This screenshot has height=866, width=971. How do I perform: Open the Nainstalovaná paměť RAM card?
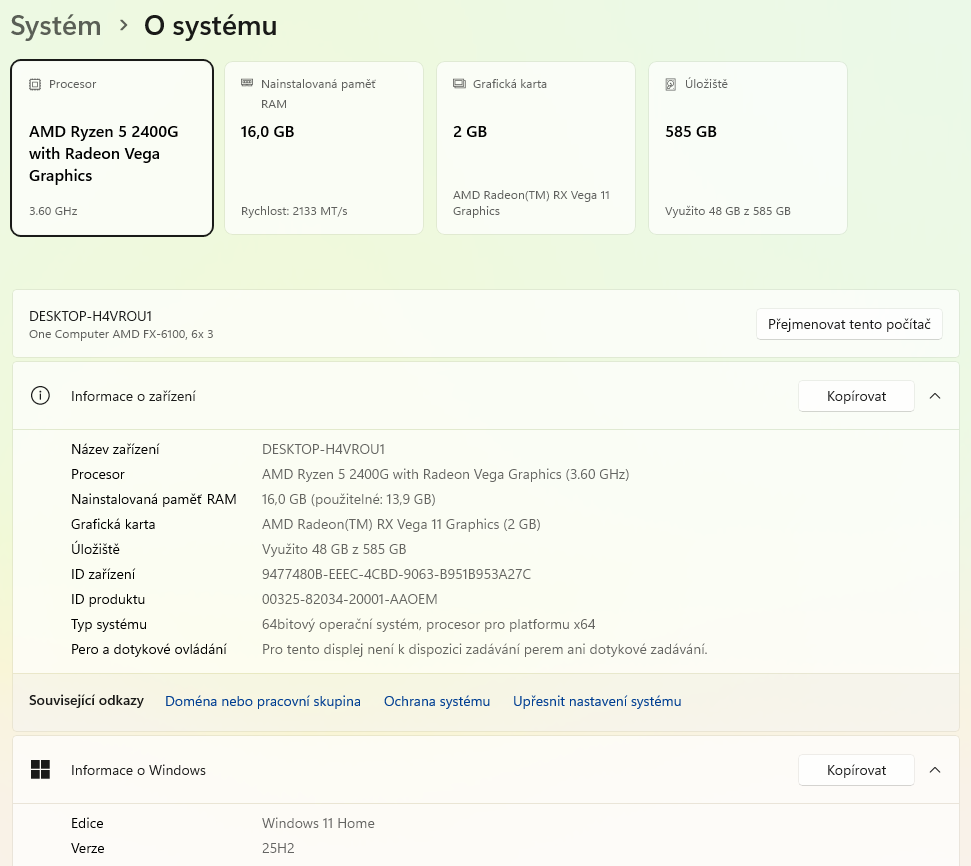pyautogui.click(x=324, y=148)
